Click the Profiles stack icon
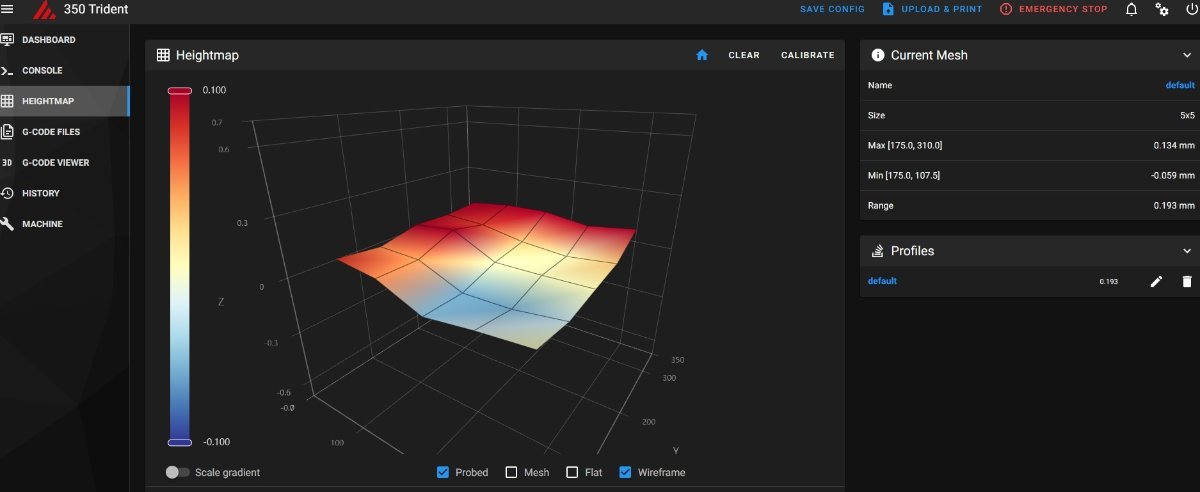Image resolution: width=1200 pixels, height=492 pixels. 878,251
